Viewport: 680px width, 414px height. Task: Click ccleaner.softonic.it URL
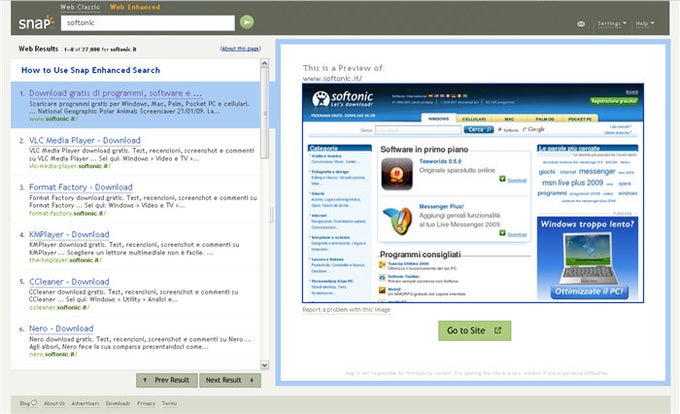(x=59, y=307)
